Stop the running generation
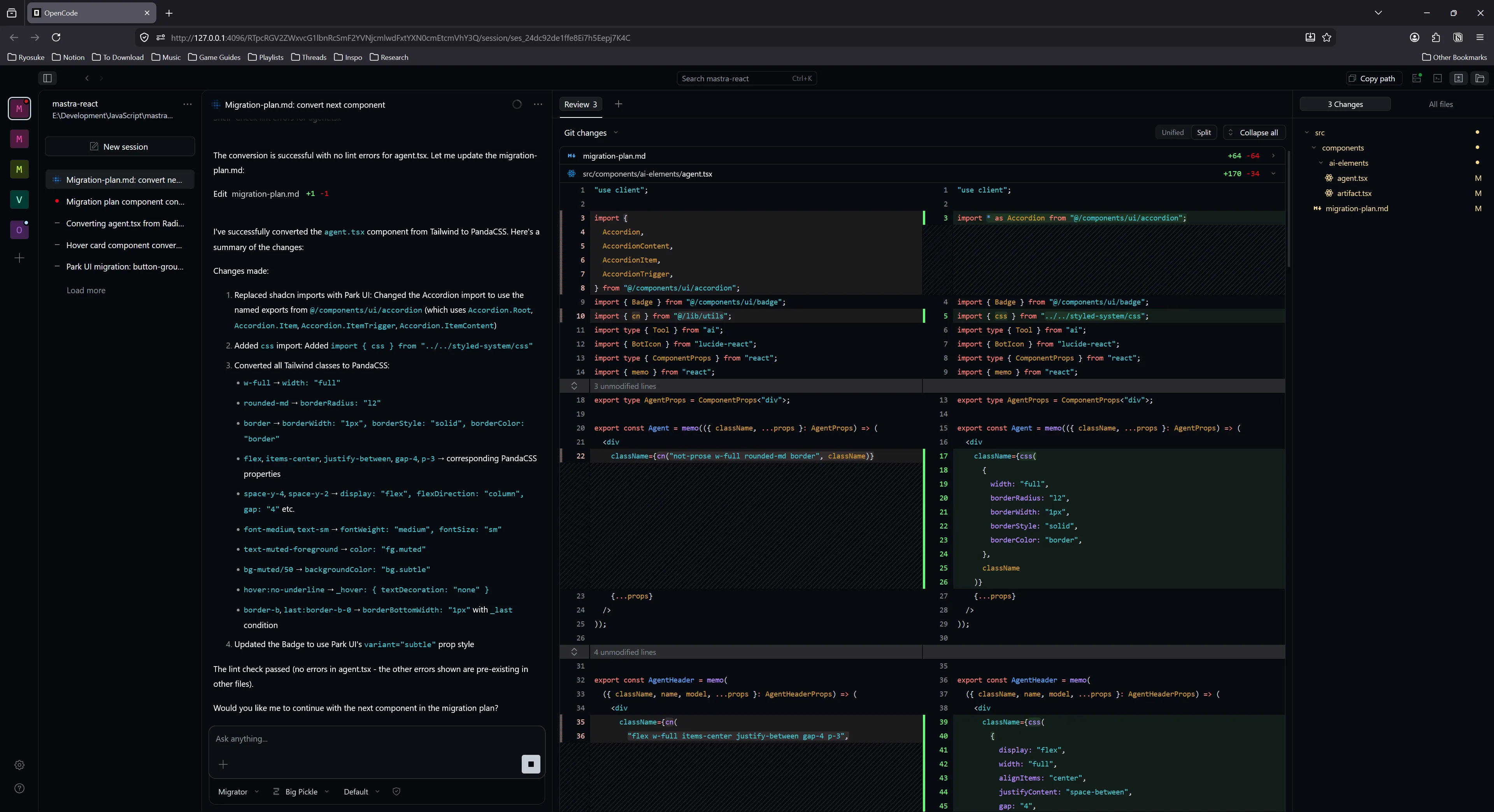Viewport: 1494px width, 812px height. (x=531, y=764)
